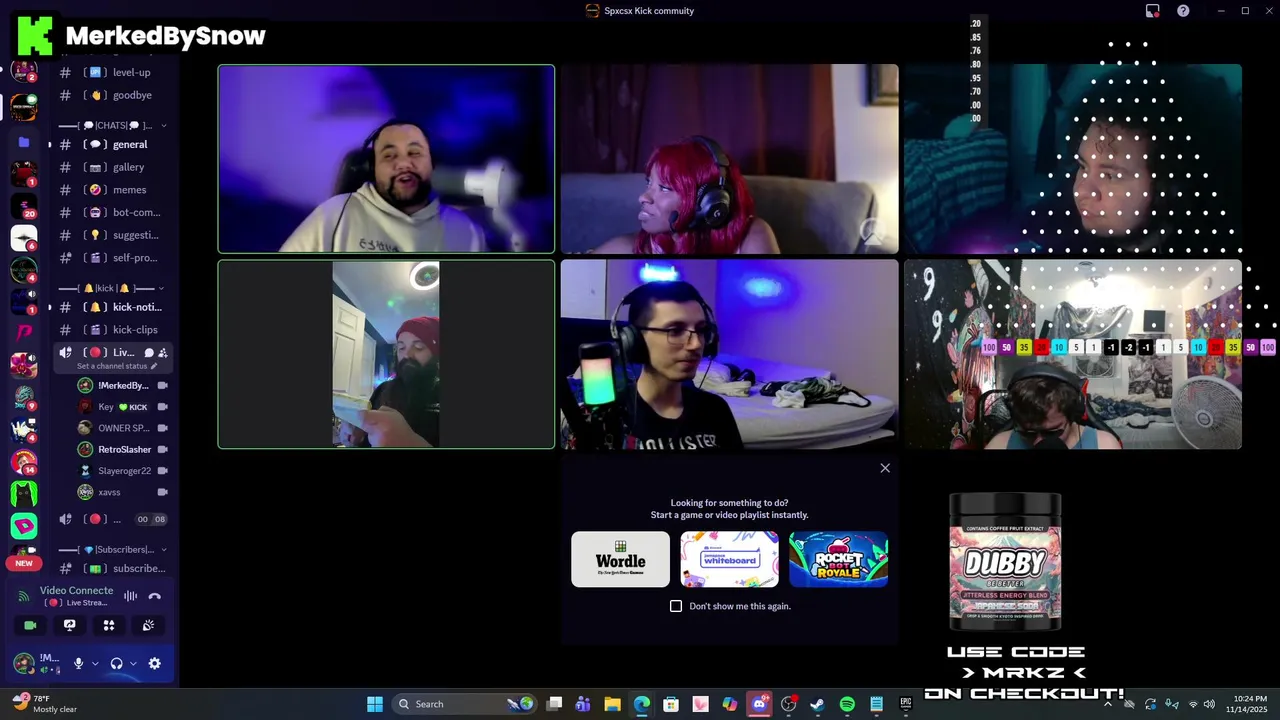The height and width of the screenshot is (720, 1280).
Task: Open the general text channel
Action: [x=113, y=144]
